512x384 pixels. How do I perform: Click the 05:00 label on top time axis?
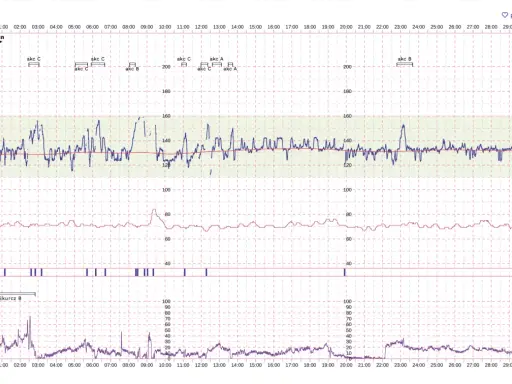74,27
